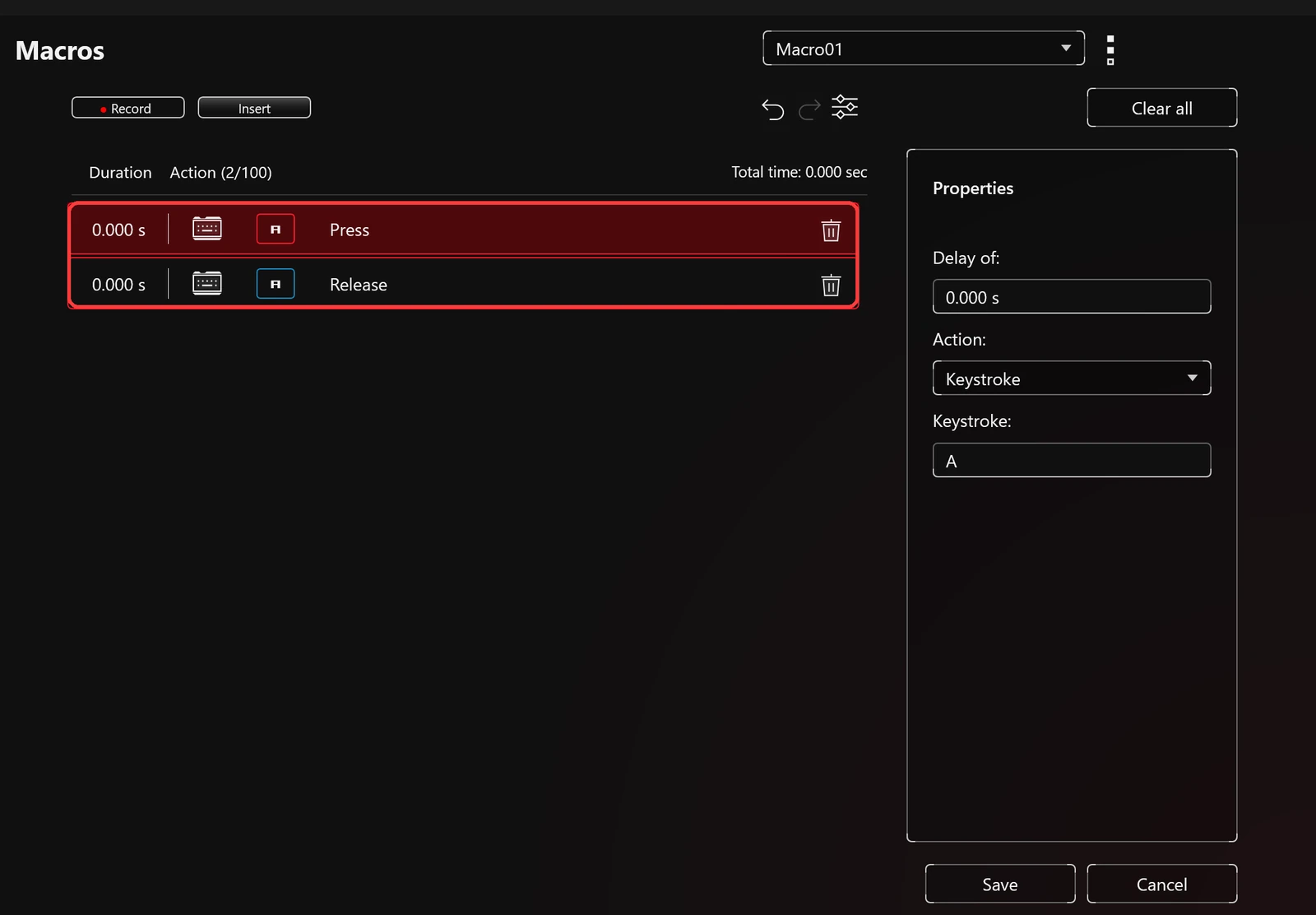Click the Macros page title

coord(60,51)
